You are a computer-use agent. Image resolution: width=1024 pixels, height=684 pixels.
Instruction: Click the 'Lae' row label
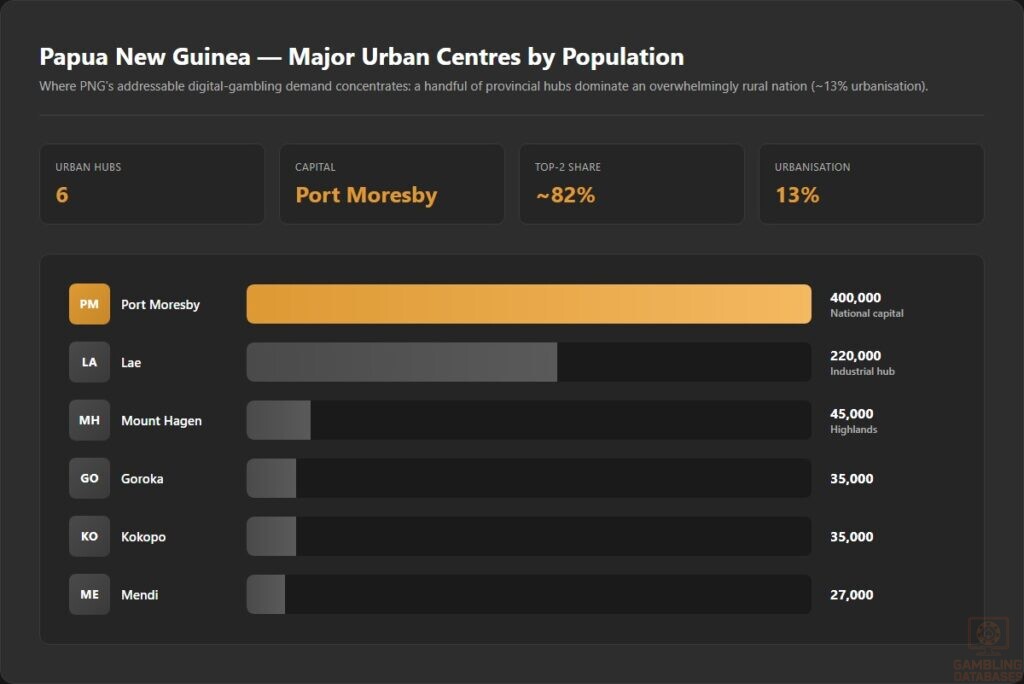point(131,363)
